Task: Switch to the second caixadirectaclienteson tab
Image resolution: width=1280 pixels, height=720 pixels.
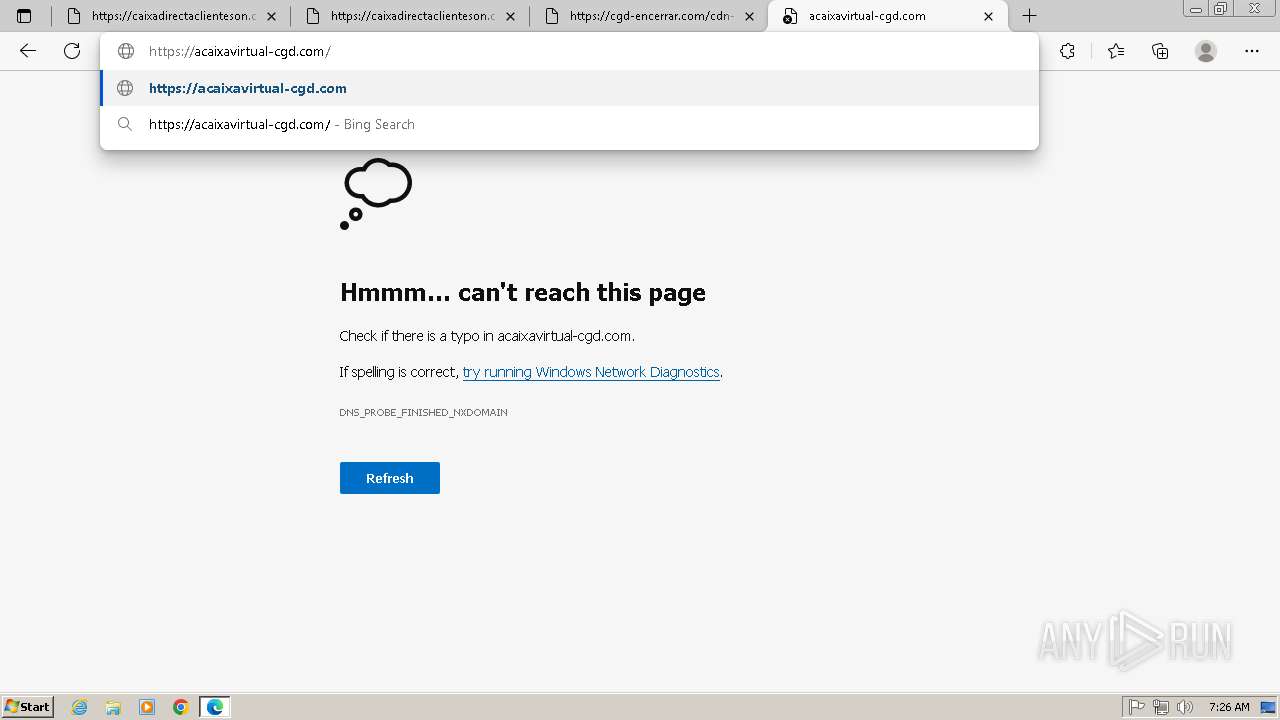Action: (411, 16)
